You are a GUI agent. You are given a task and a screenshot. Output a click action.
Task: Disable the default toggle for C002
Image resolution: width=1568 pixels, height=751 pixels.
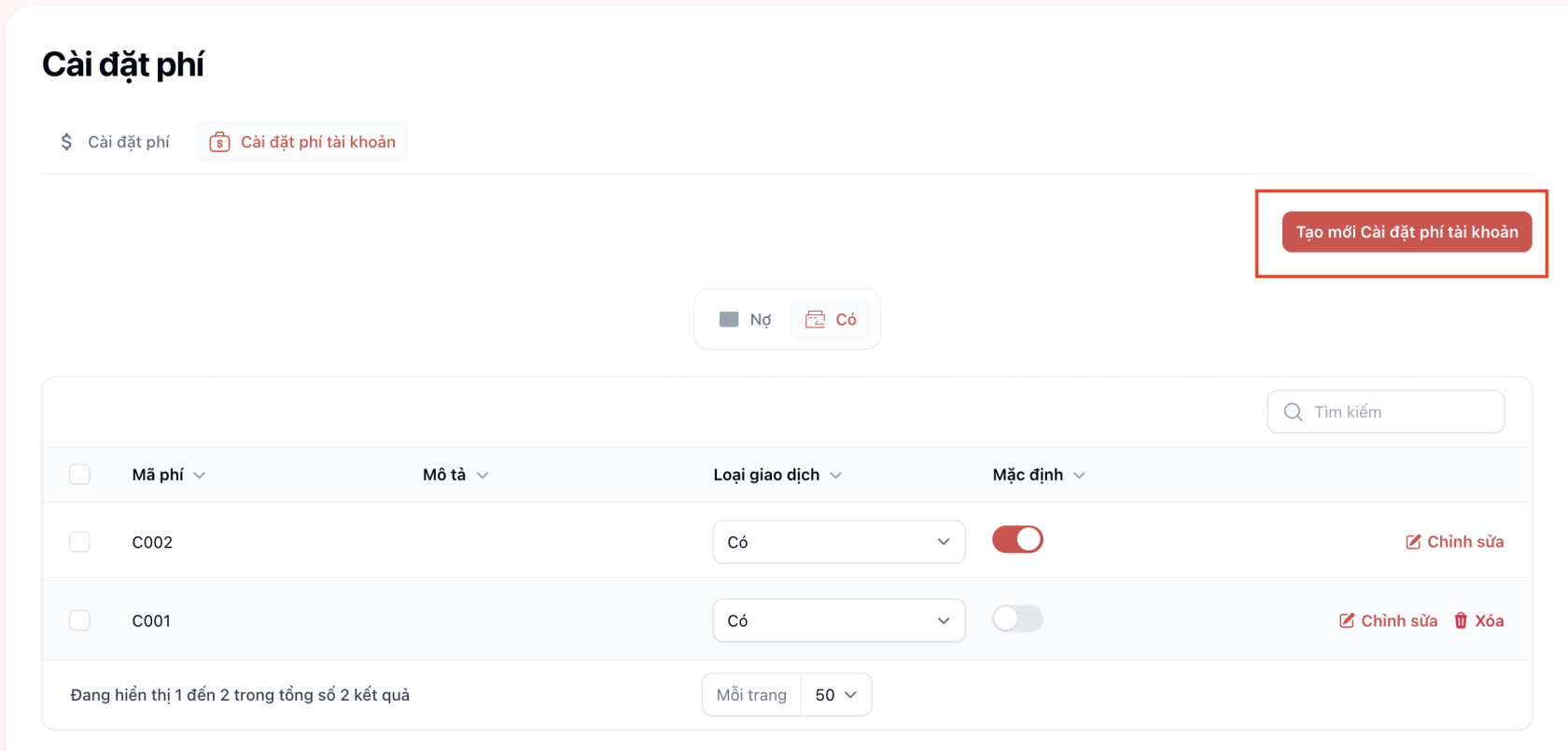tap(1017, 540)
